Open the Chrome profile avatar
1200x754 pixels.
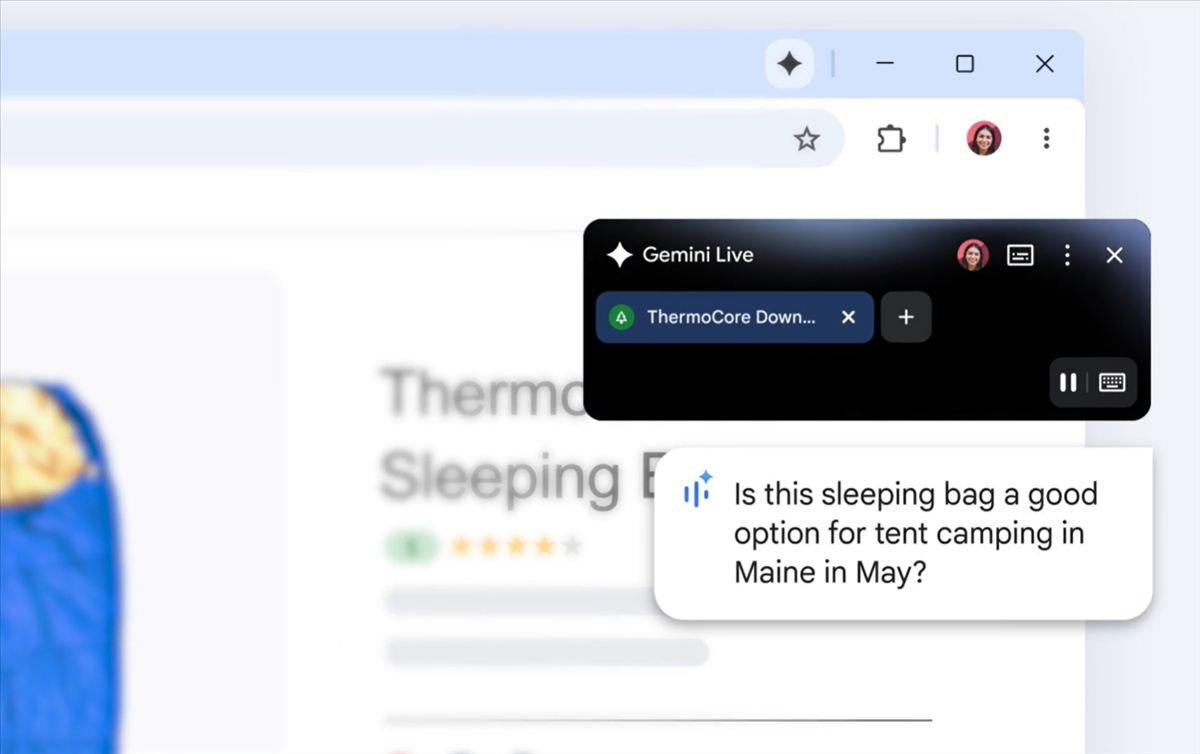point(984,138)
